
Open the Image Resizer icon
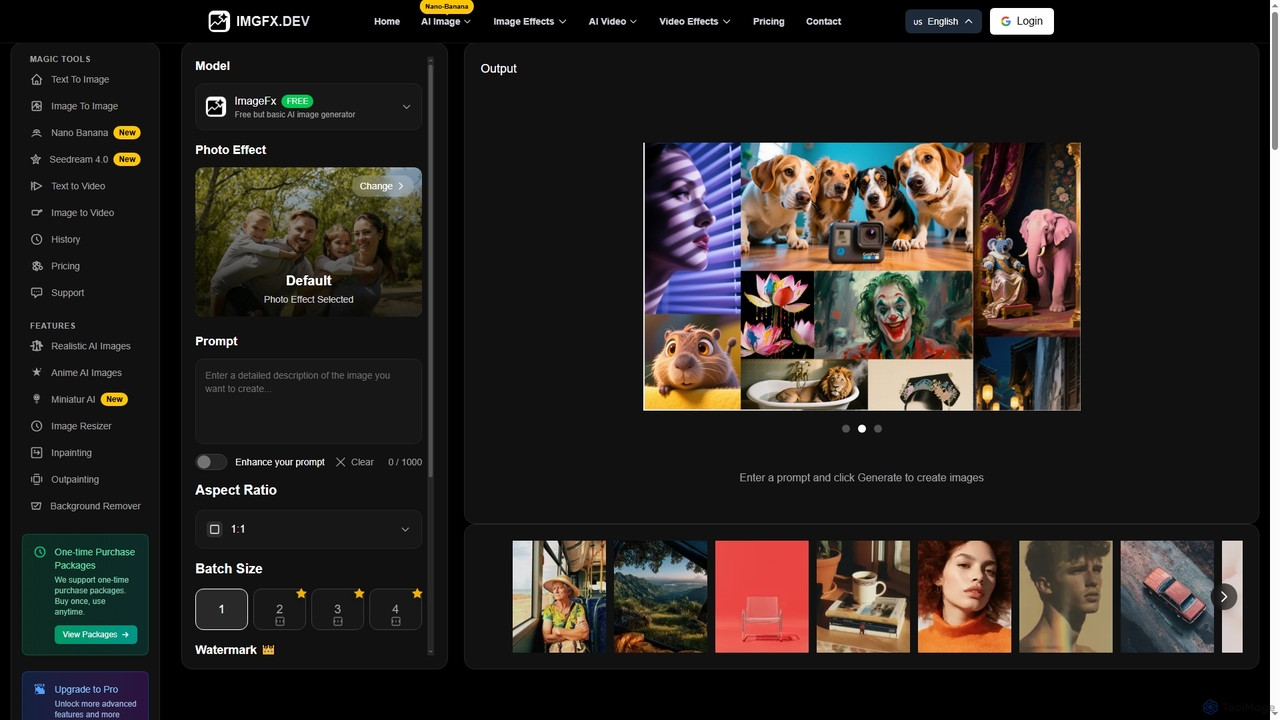coord(37,426)
